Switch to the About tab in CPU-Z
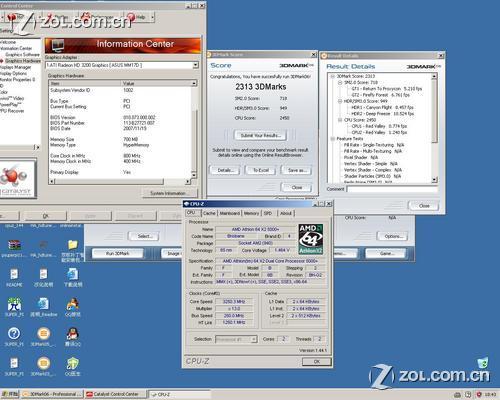Image resolution: width=500 pixels, height=400 pixels. click(x=286, y=213)
